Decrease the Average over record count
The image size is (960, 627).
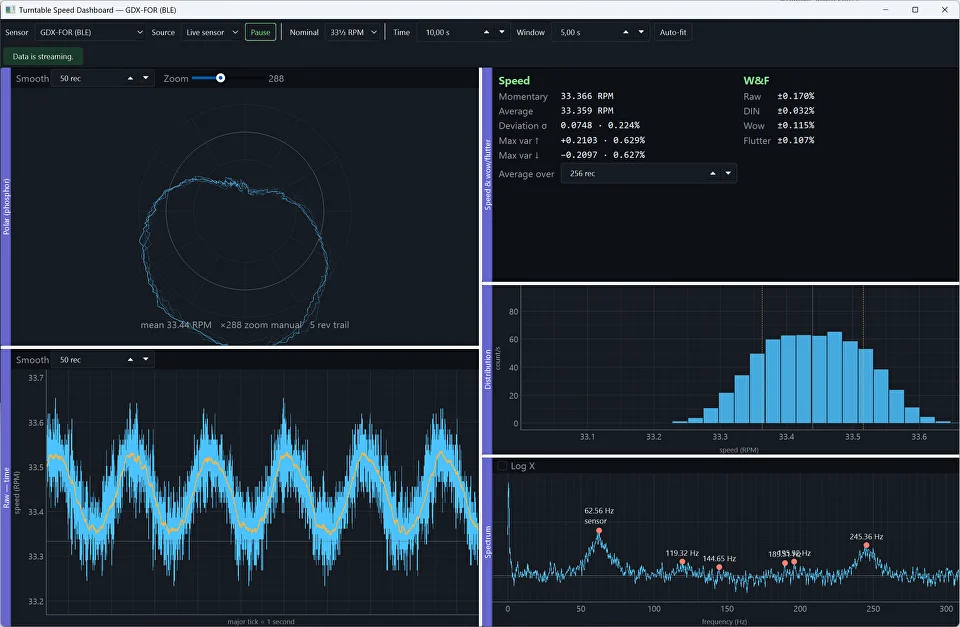(x=728, y=174)
